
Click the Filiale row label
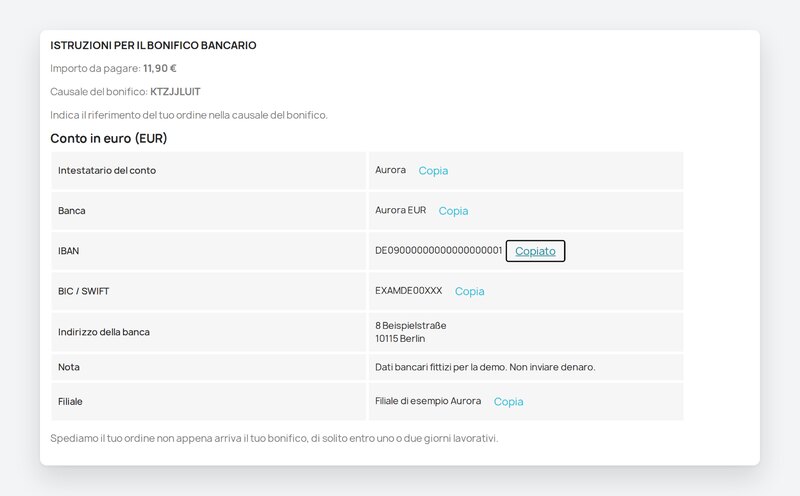coord(70,402)
